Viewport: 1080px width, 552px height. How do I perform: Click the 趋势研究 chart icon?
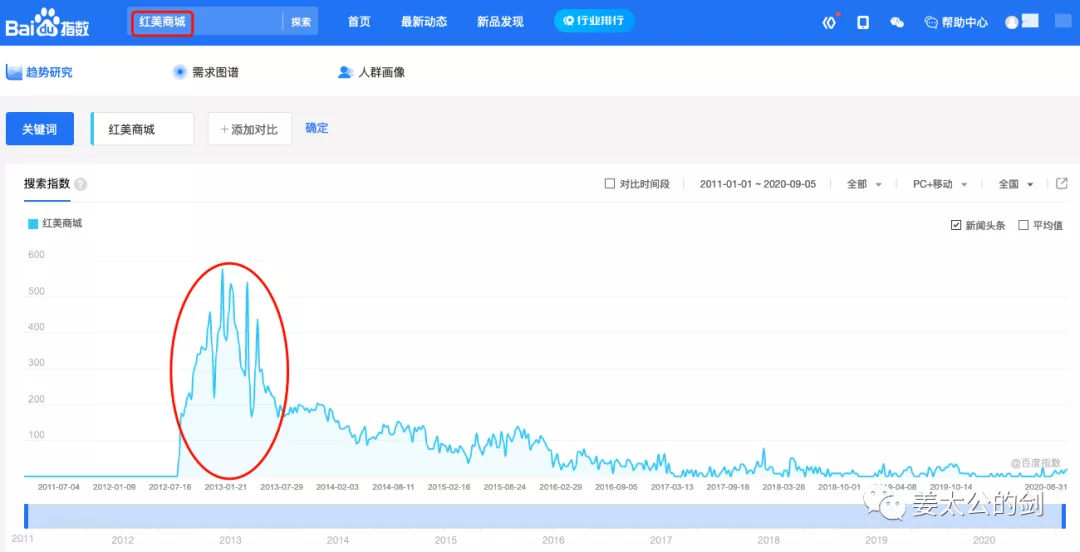(14, 72)
